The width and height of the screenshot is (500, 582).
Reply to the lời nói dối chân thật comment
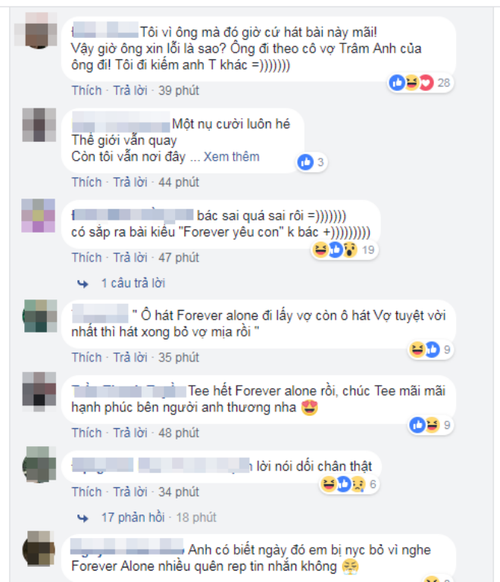click(130, 492)
